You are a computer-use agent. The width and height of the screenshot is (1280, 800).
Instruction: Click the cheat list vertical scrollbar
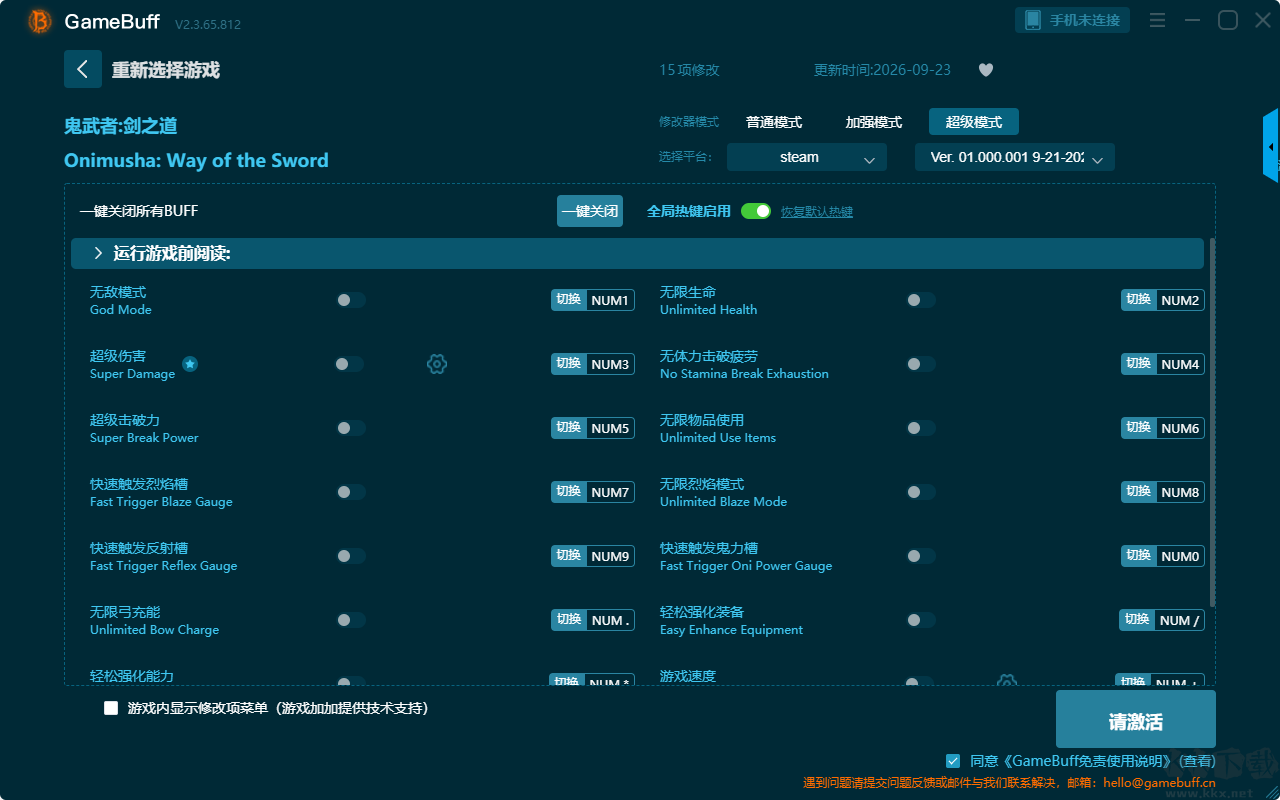click(x=1213, y=422)
